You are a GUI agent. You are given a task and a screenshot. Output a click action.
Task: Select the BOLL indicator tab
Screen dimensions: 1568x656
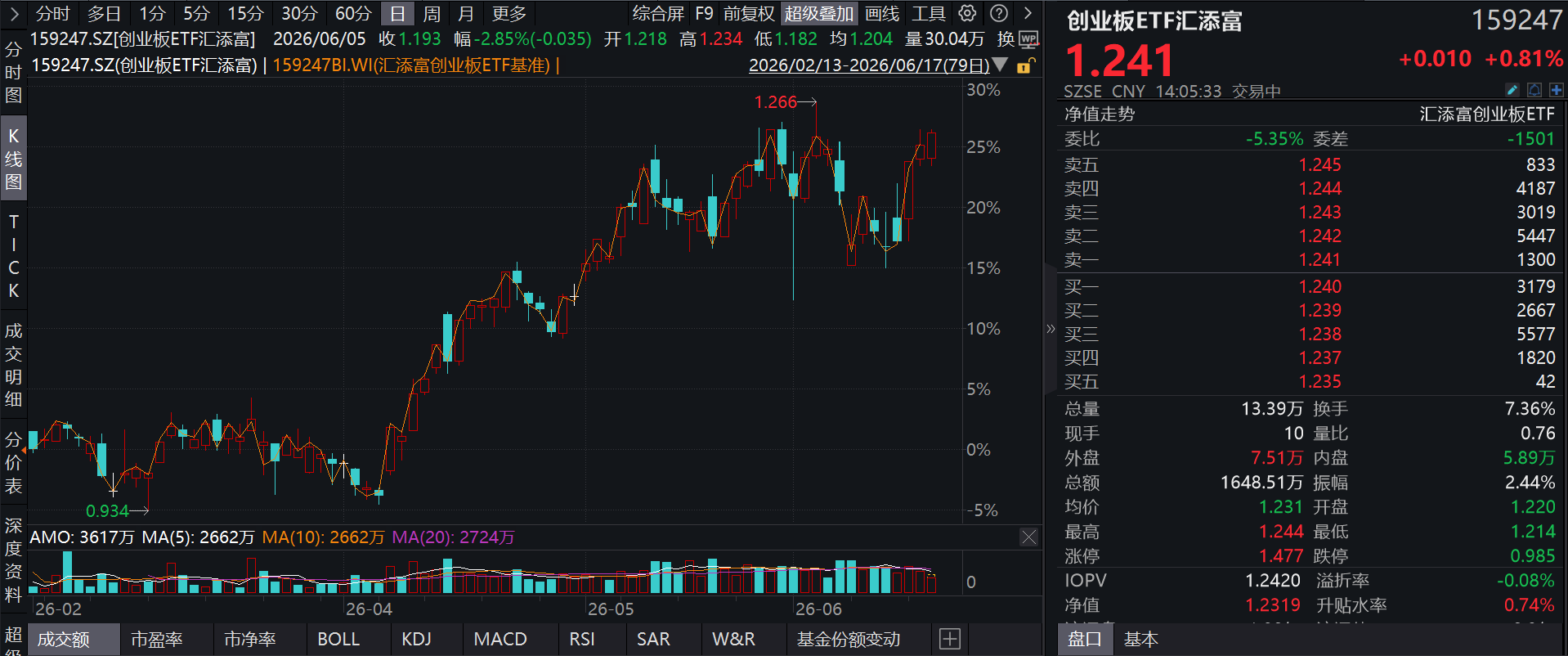click(338, 639)
